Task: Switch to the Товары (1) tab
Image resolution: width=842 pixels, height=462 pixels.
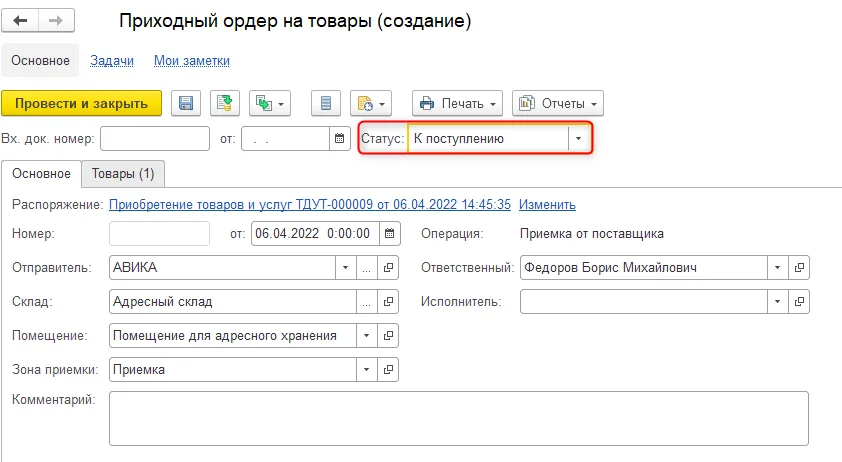Action: coord(123,174)
